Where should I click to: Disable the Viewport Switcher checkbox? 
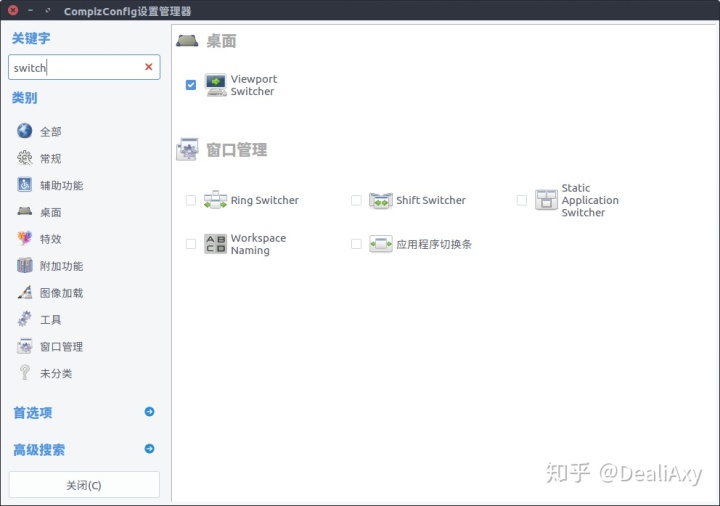[x=191, y=85]
